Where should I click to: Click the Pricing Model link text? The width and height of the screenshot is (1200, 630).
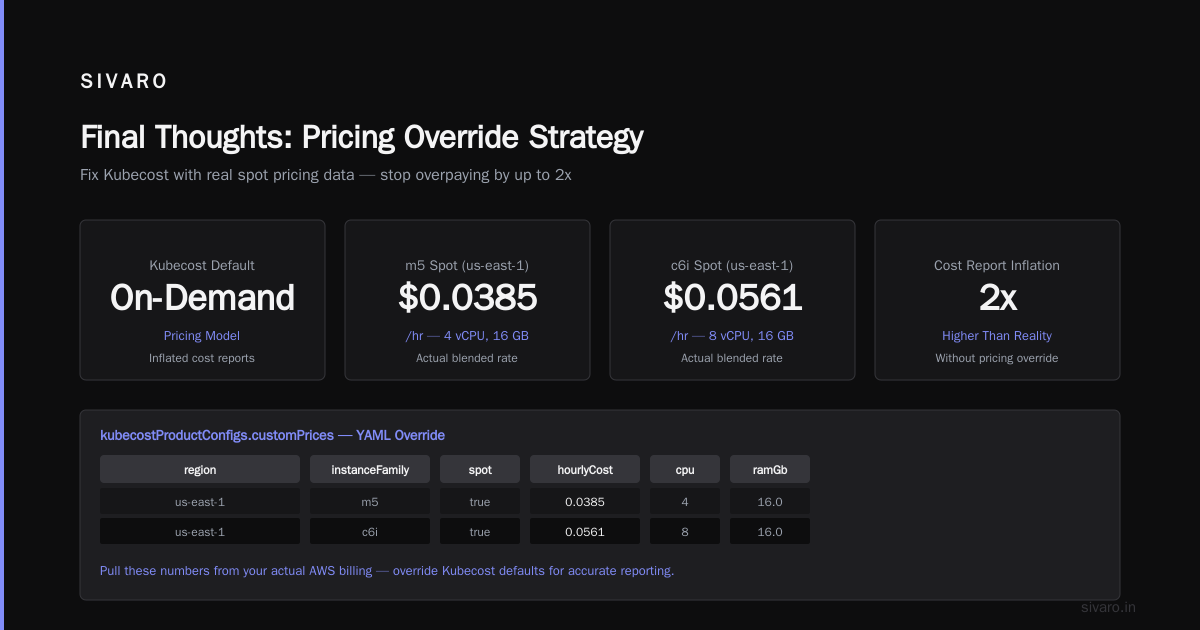(x=202, y=336)
